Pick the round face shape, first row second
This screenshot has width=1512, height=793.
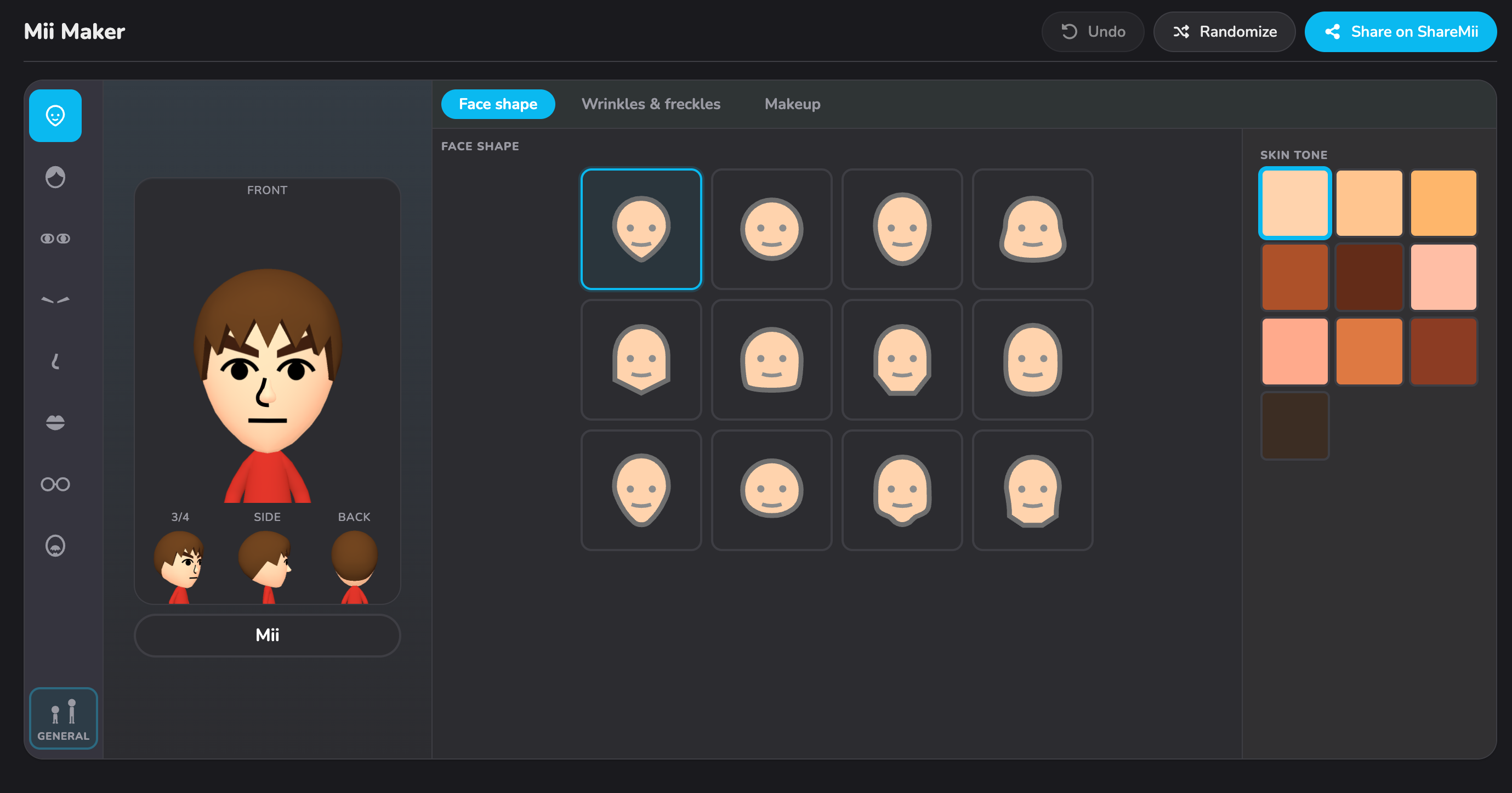point(771,229)
